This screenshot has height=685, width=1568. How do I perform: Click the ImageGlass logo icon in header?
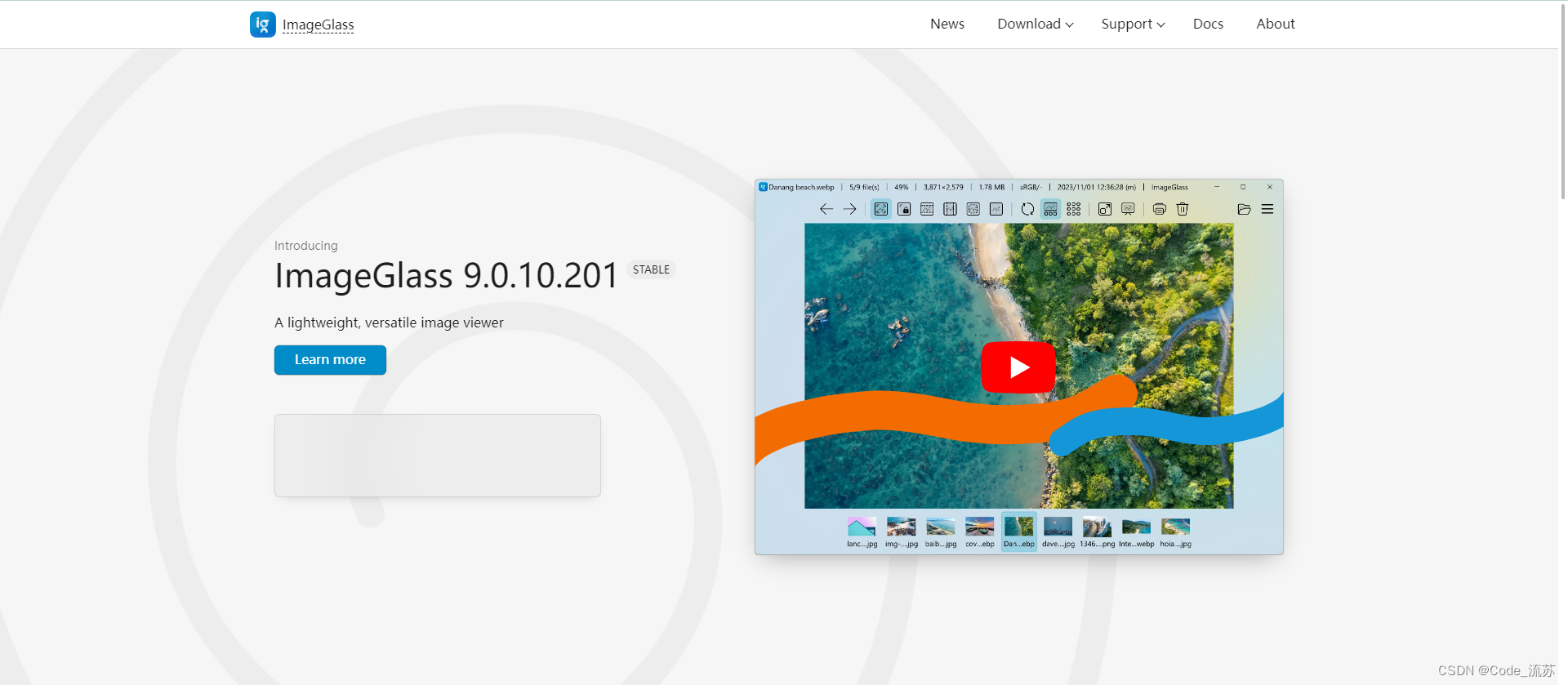[263, 24]
